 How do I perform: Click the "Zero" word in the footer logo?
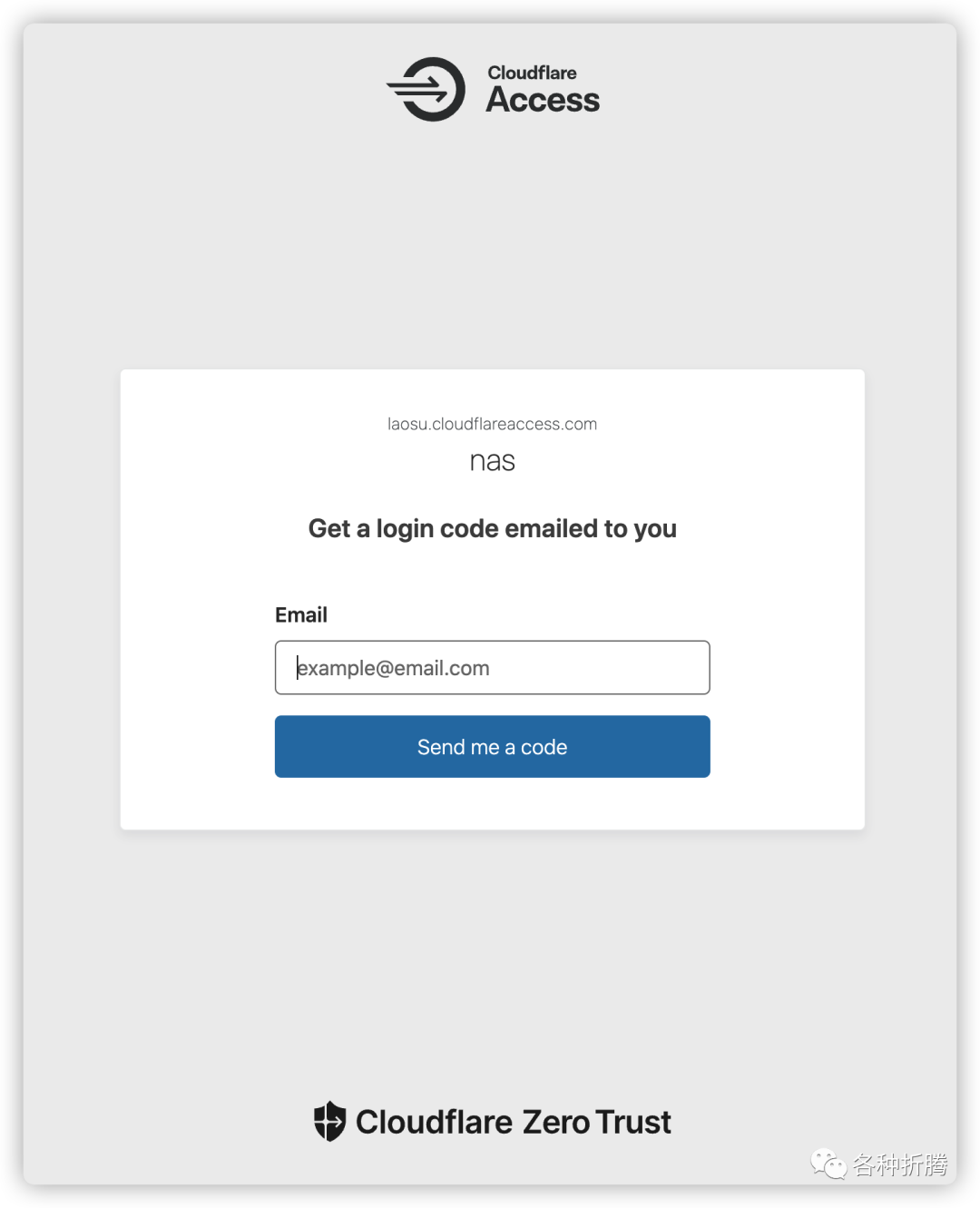556,1122
